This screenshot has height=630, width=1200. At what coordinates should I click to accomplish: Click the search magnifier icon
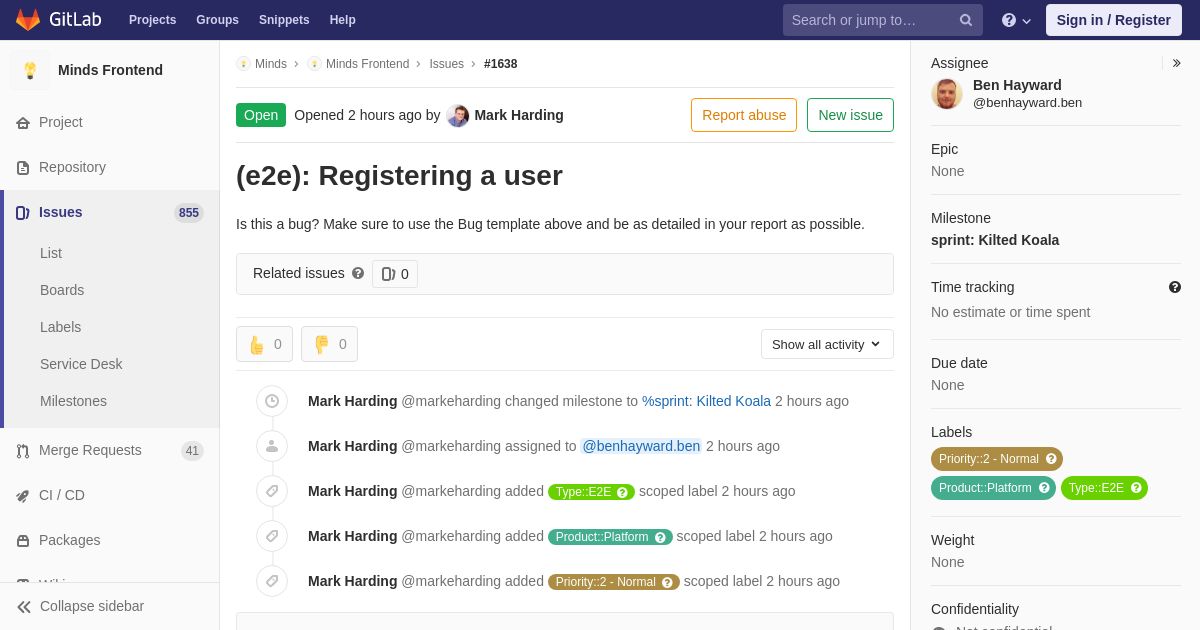click(x=966, y=20)
